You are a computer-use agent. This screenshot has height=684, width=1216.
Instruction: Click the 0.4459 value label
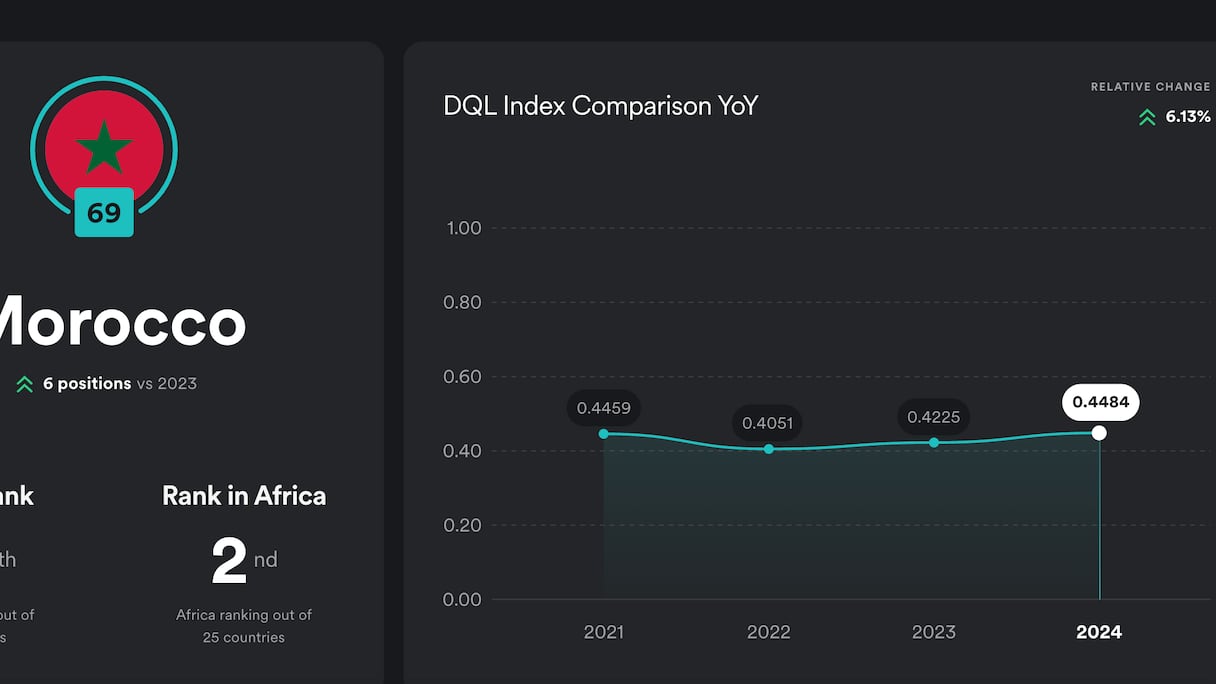[603, 407]
